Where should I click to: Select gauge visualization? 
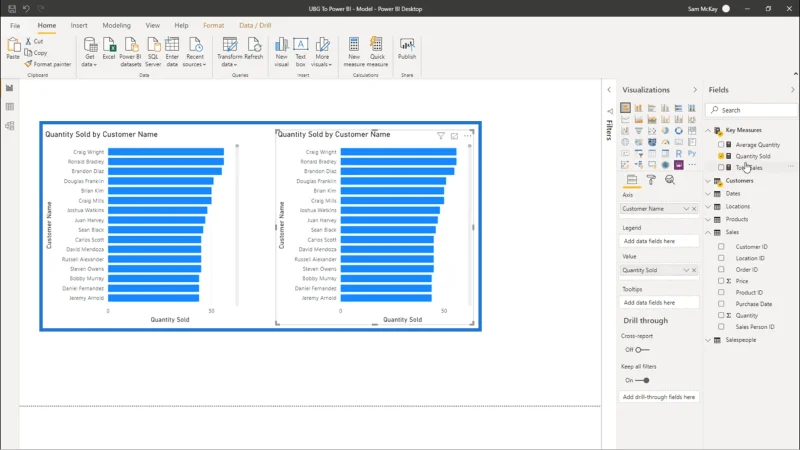[665, 142]
